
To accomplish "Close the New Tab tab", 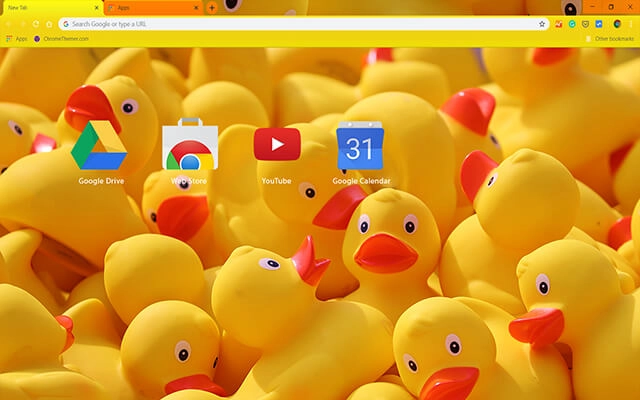I will pos(96,8).
